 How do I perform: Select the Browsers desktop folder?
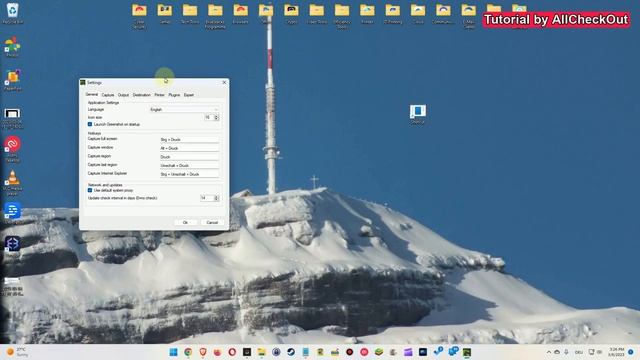tap(240, 14)
